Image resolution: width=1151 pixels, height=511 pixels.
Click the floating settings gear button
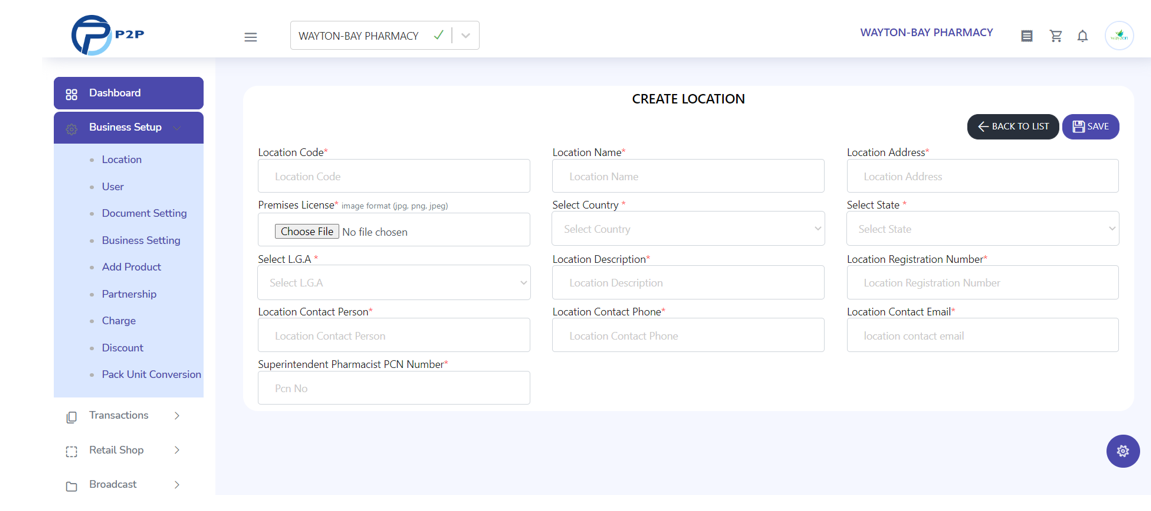tap(1122, 451)
